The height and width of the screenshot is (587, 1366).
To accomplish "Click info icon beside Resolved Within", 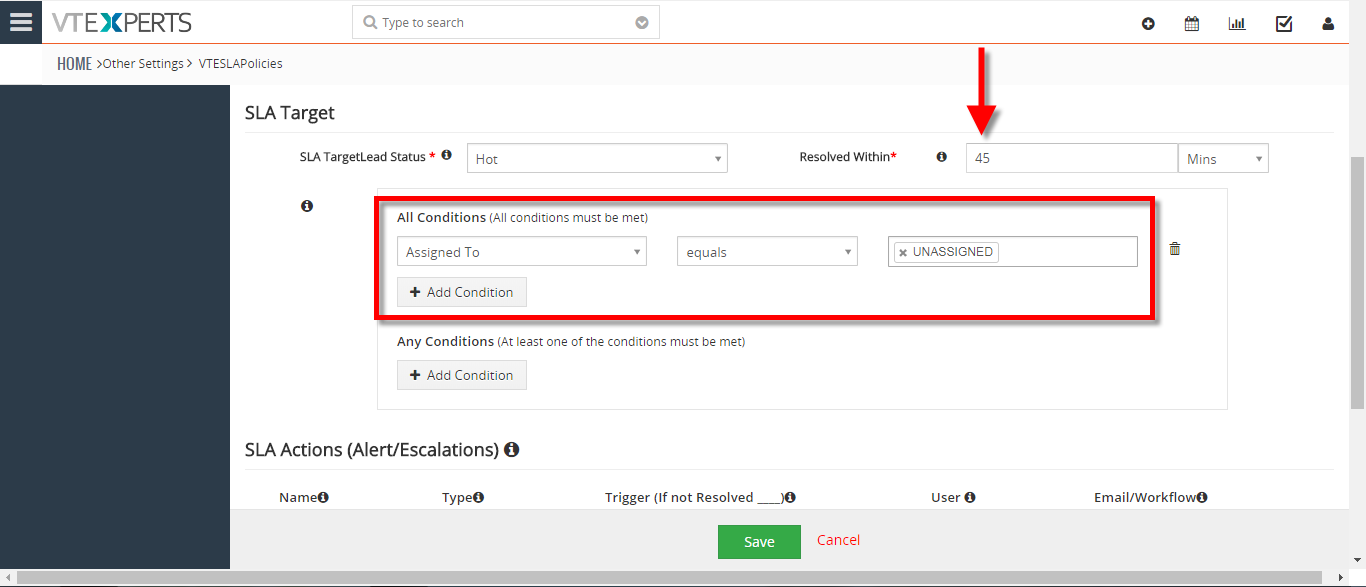I will 941,156.
